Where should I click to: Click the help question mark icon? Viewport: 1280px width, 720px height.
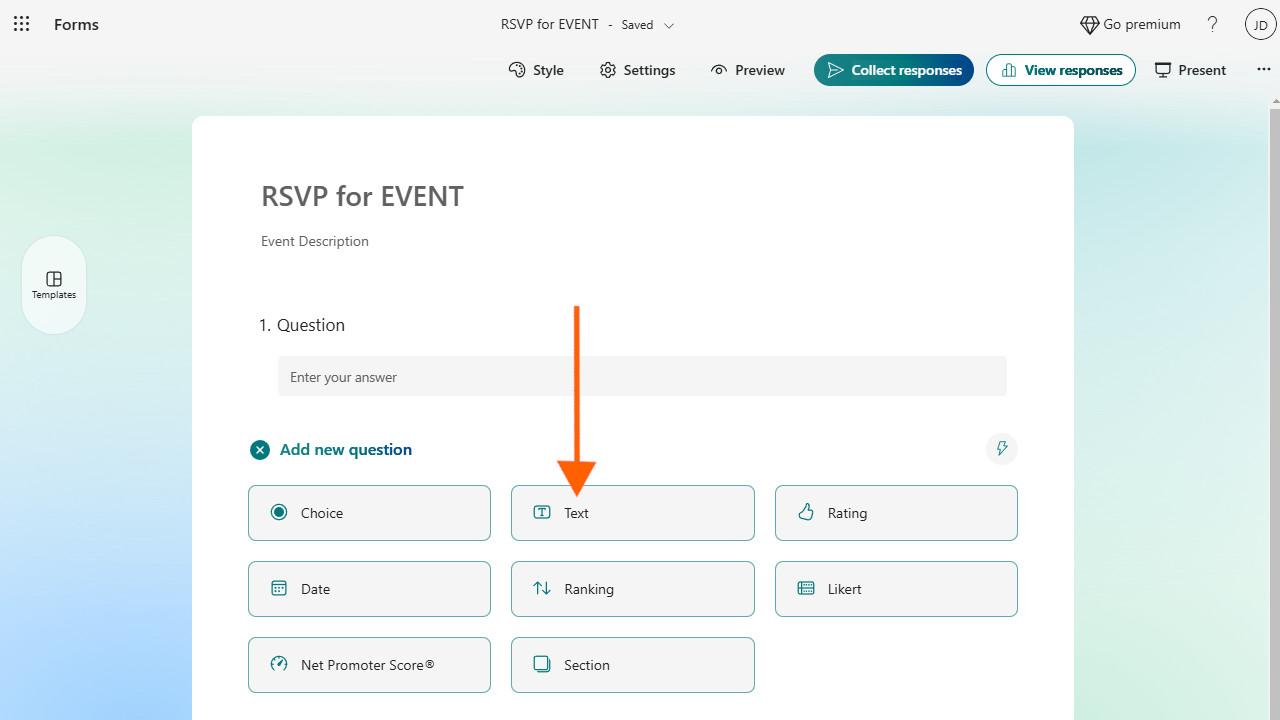coord(1212,24)
